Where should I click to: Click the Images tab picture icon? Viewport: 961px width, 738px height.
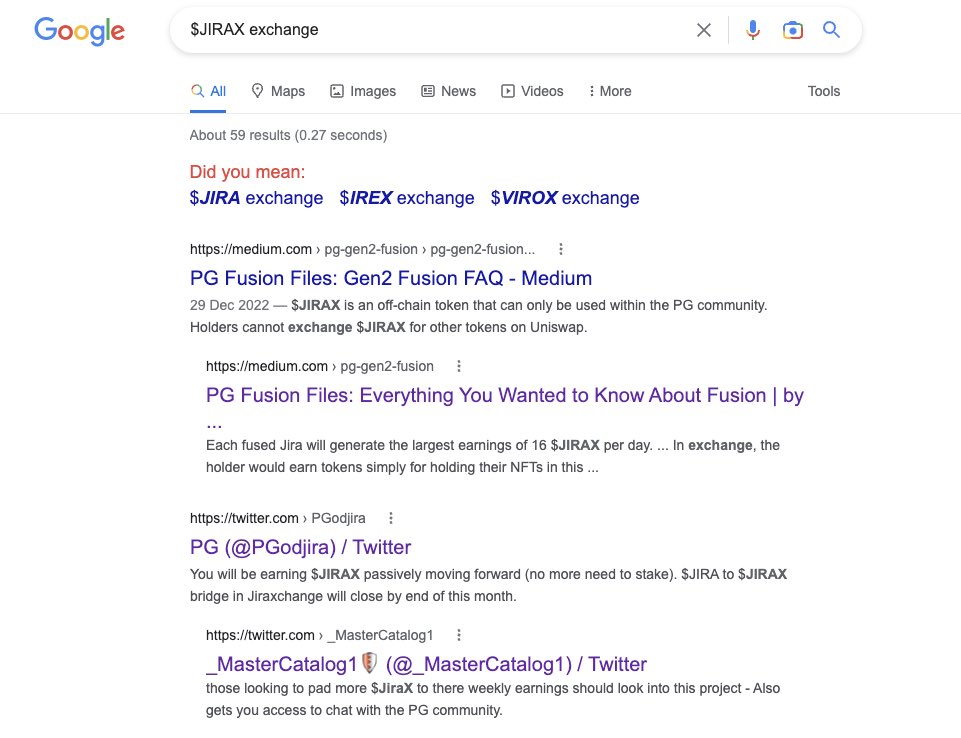pyautogui.click(x=337, y=91)
